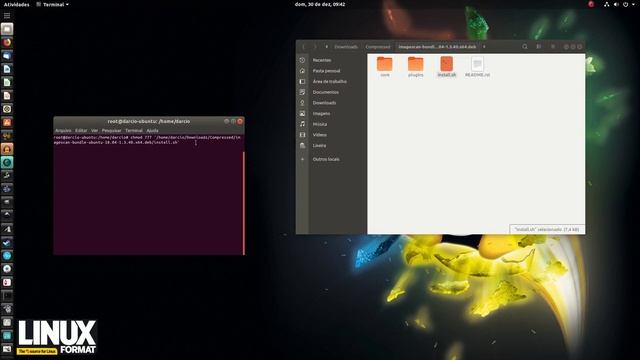Screen dimensions: 640x360
Task: Click the chmod 777 command line in terminal
Action: point(147,140)
